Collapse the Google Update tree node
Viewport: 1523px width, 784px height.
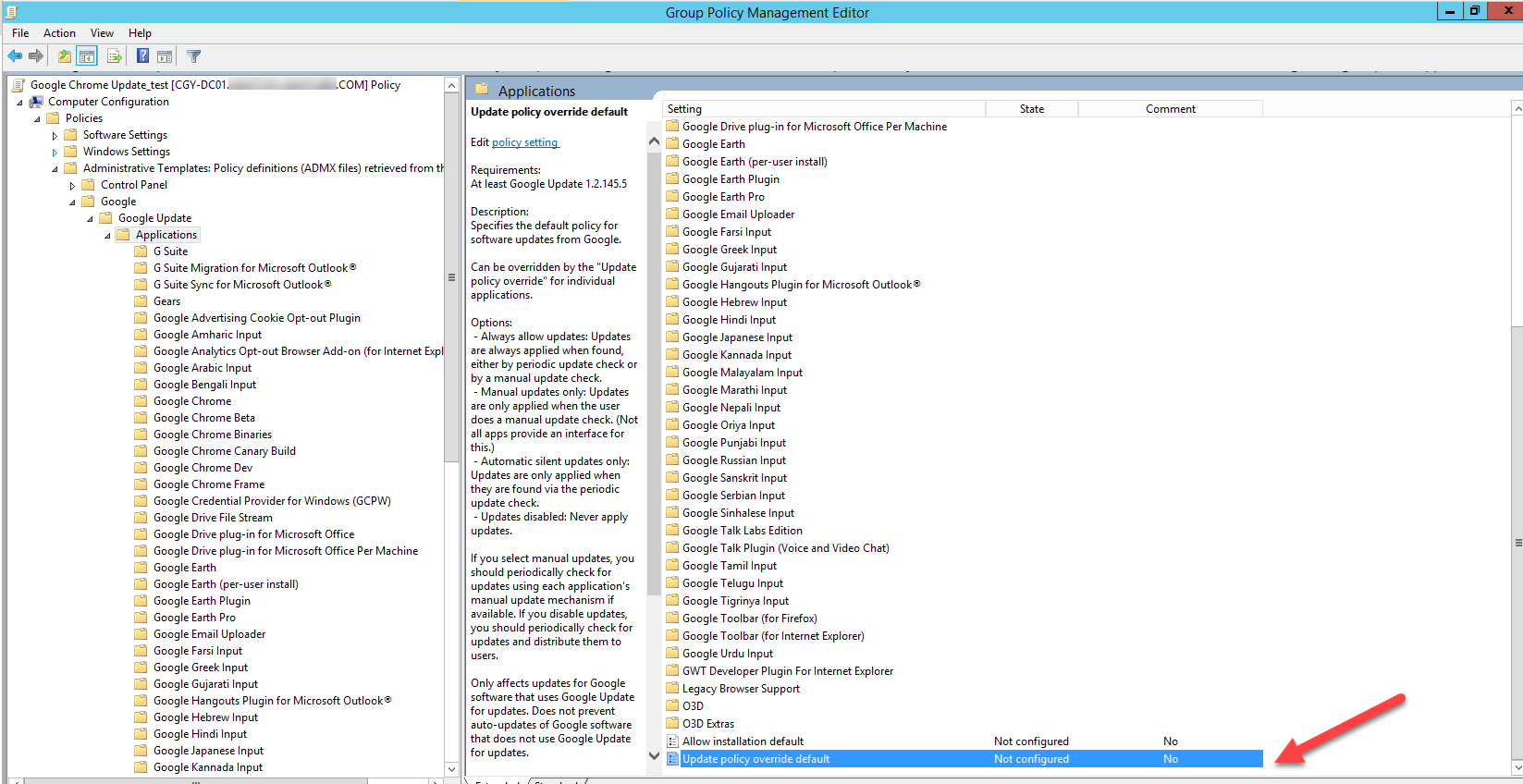[90, 219]
